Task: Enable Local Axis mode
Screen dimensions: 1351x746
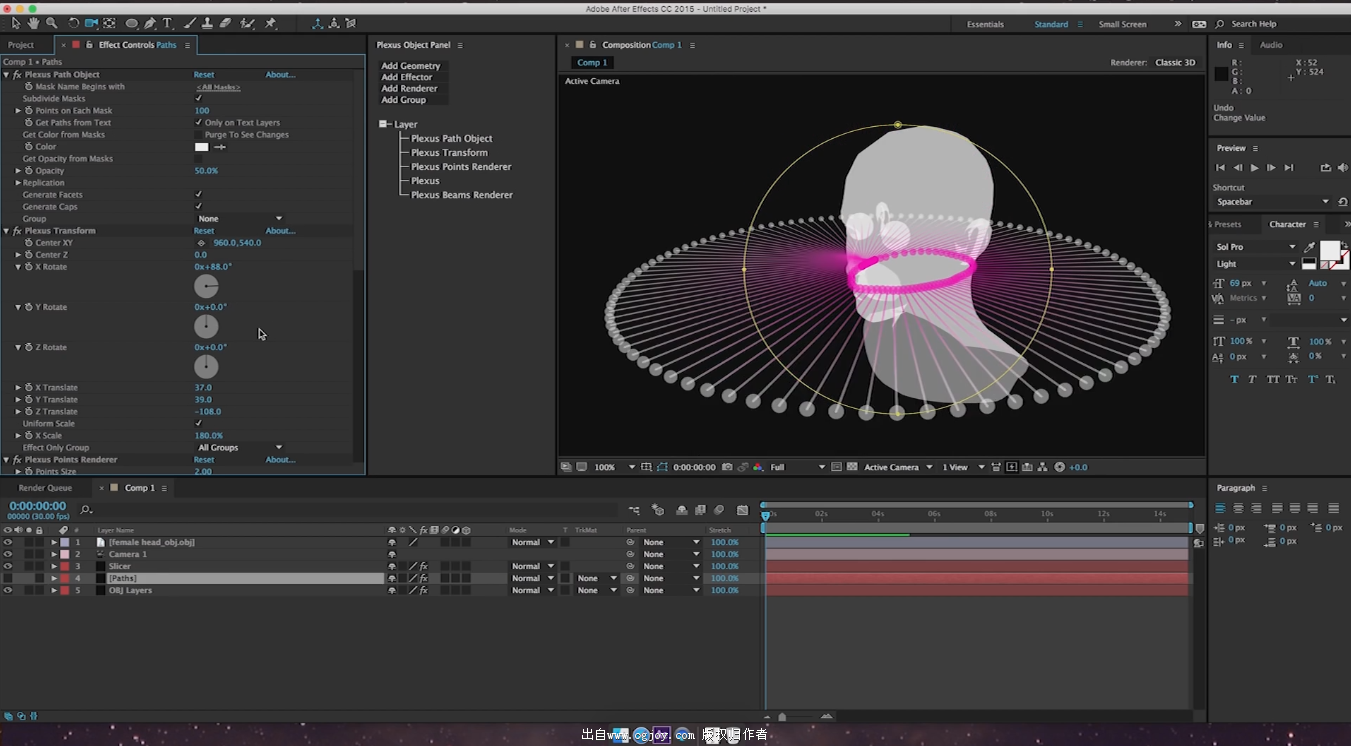Action: tap(317, 23)
